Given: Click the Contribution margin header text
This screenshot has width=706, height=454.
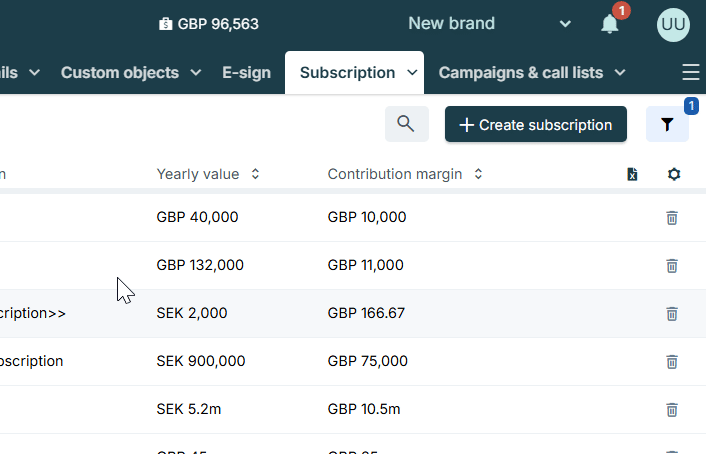Looking at the screenshot, I should click(395, 174).
